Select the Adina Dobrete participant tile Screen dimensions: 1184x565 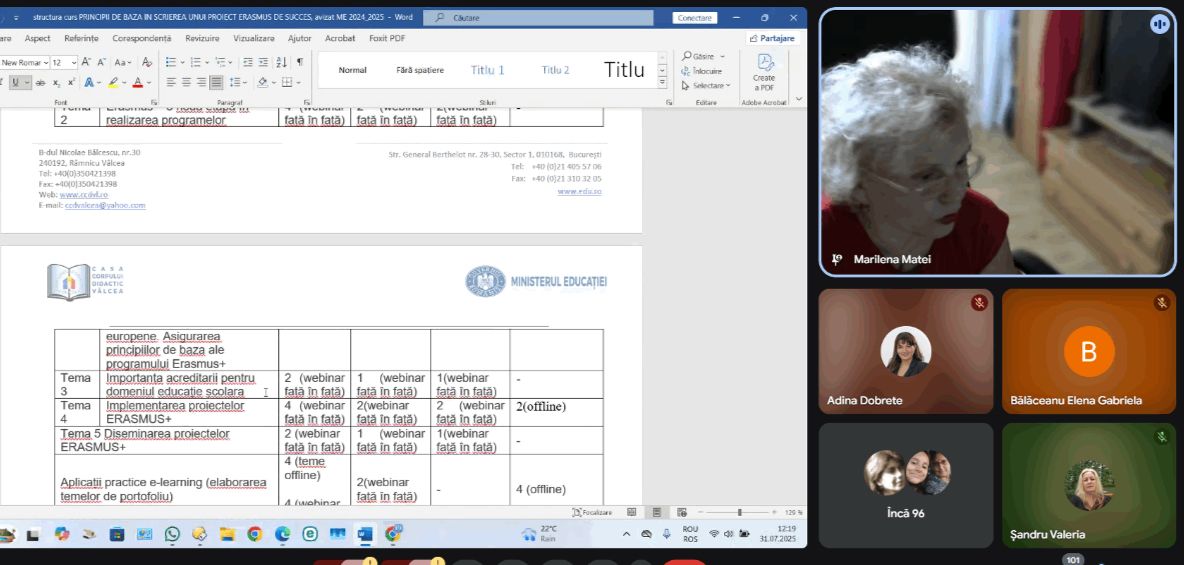906,350
